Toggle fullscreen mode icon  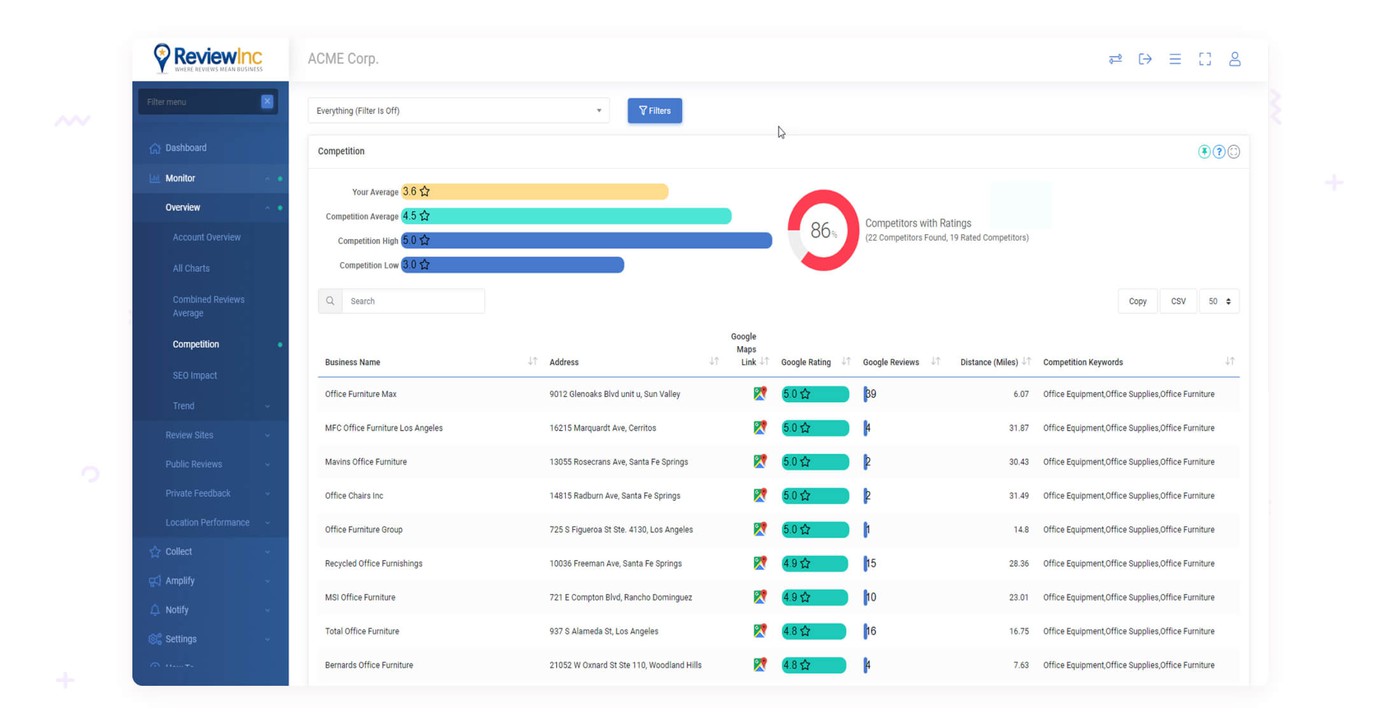click(1205, 59)
